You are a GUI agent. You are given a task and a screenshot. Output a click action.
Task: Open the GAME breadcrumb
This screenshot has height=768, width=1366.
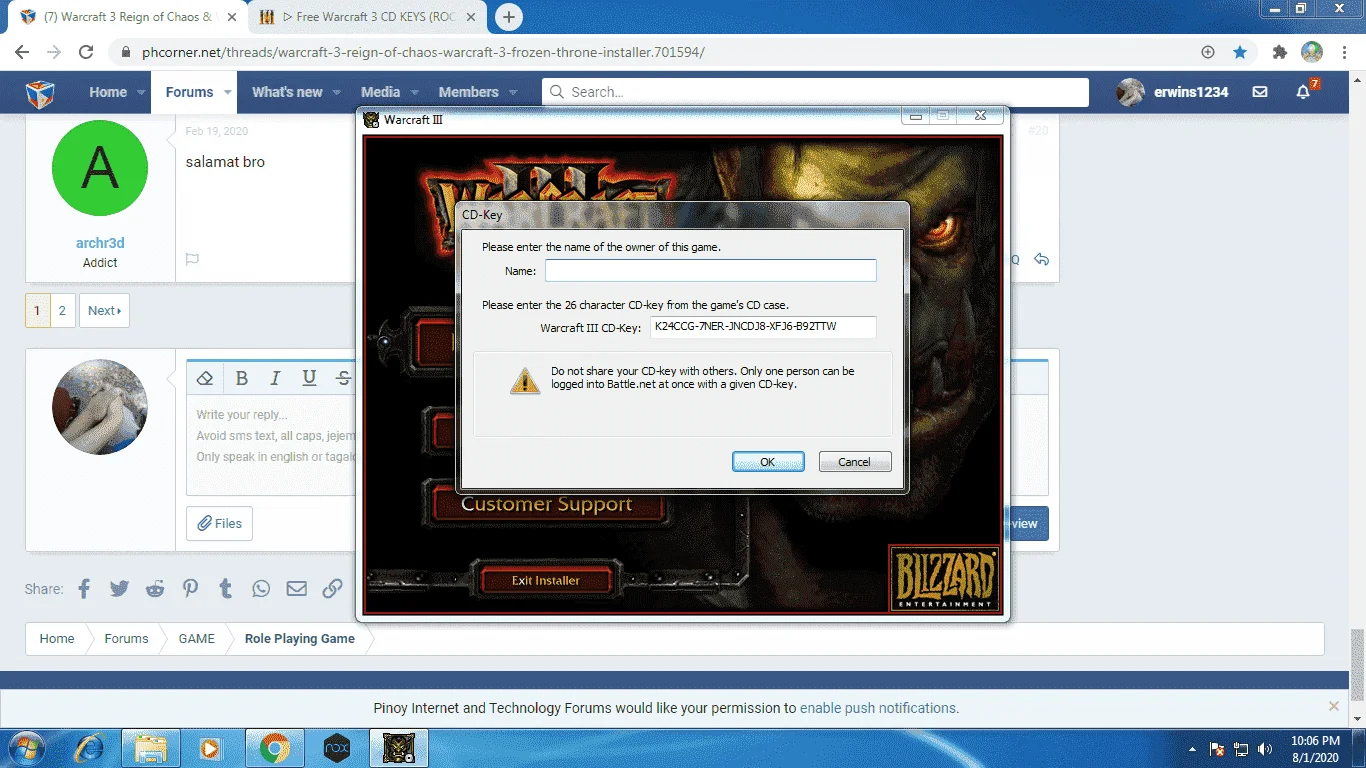pyautogui.click(x=197, y=639)
